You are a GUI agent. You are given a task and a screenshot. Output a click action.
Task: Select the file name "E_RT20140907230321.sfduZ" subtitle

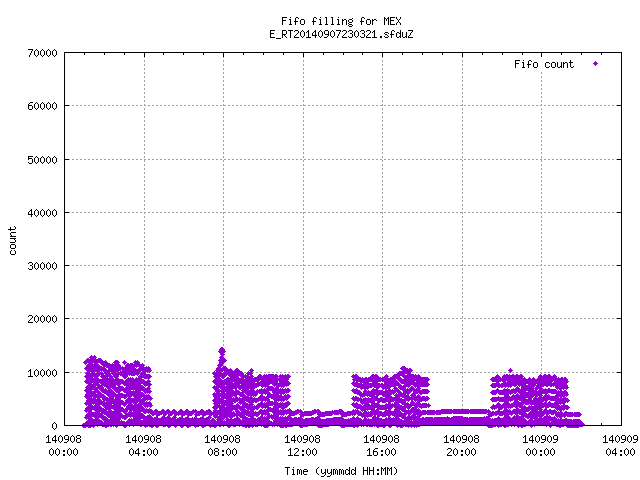point(341,34)
